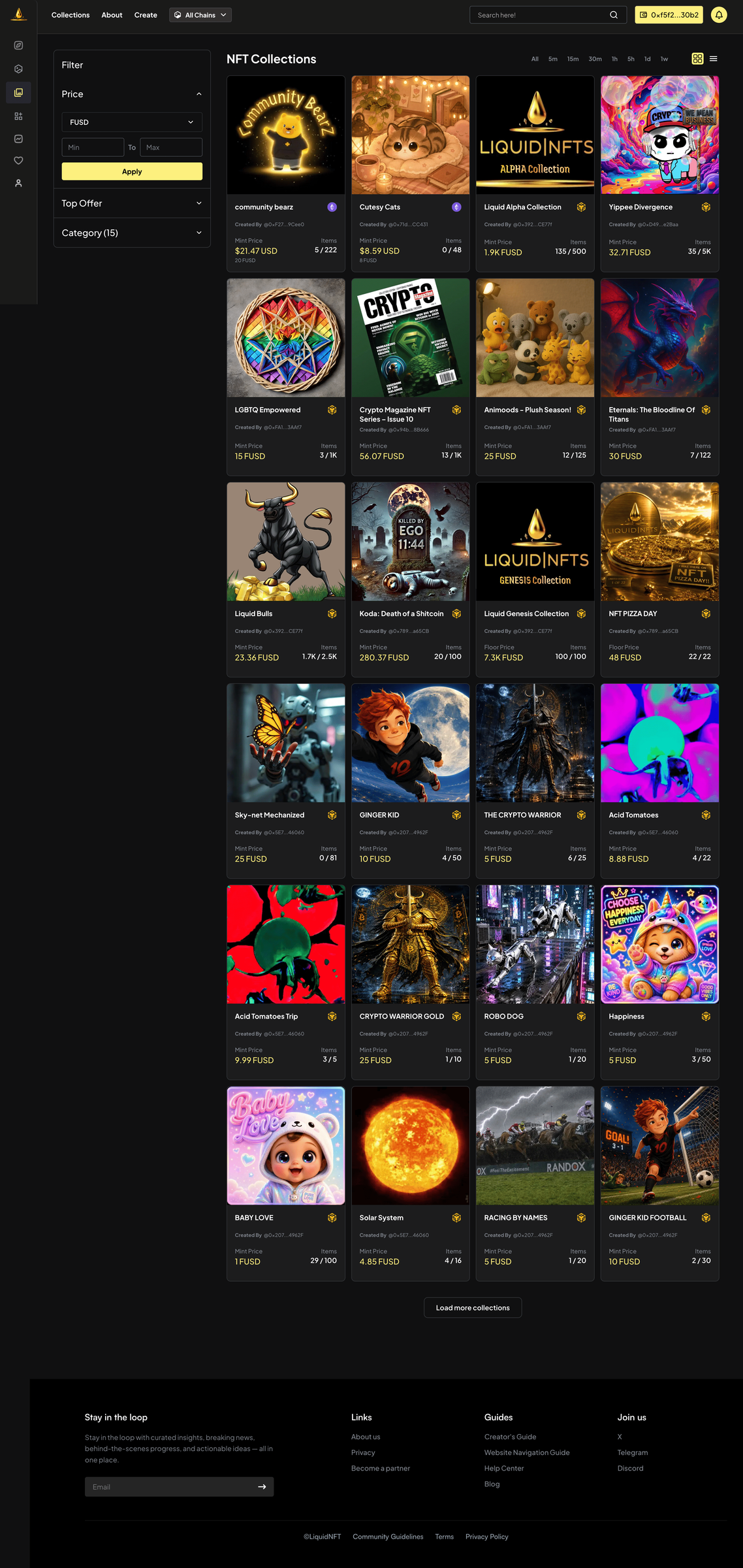
Task: Open the heart favorites sidebar icon
Action: pos(18,161)
